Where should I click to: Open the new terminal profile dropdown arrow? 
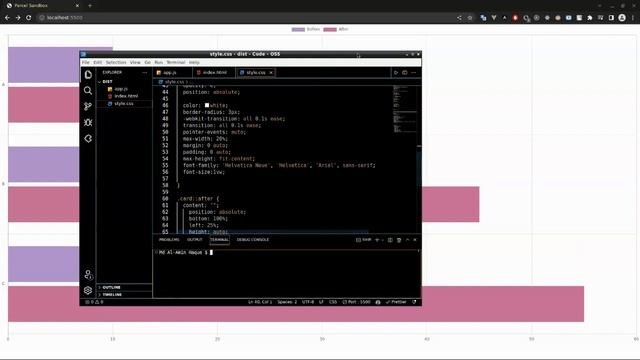pos(382,240)
